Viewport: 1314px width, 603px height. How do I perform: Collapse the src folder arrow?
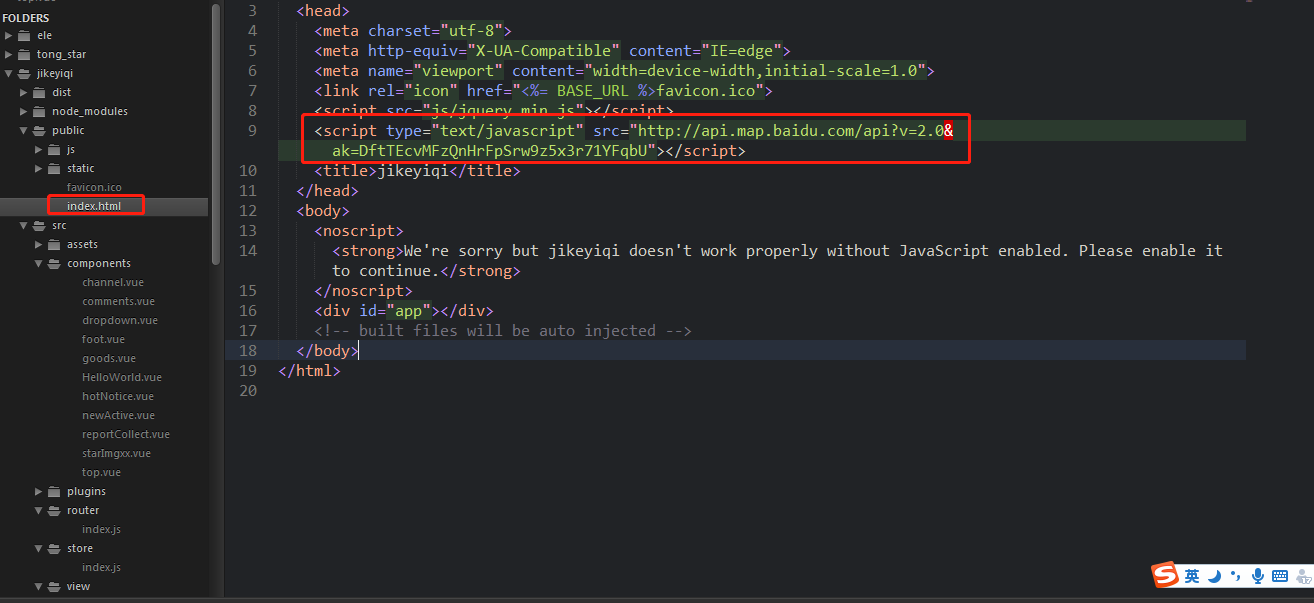[24, 225]
